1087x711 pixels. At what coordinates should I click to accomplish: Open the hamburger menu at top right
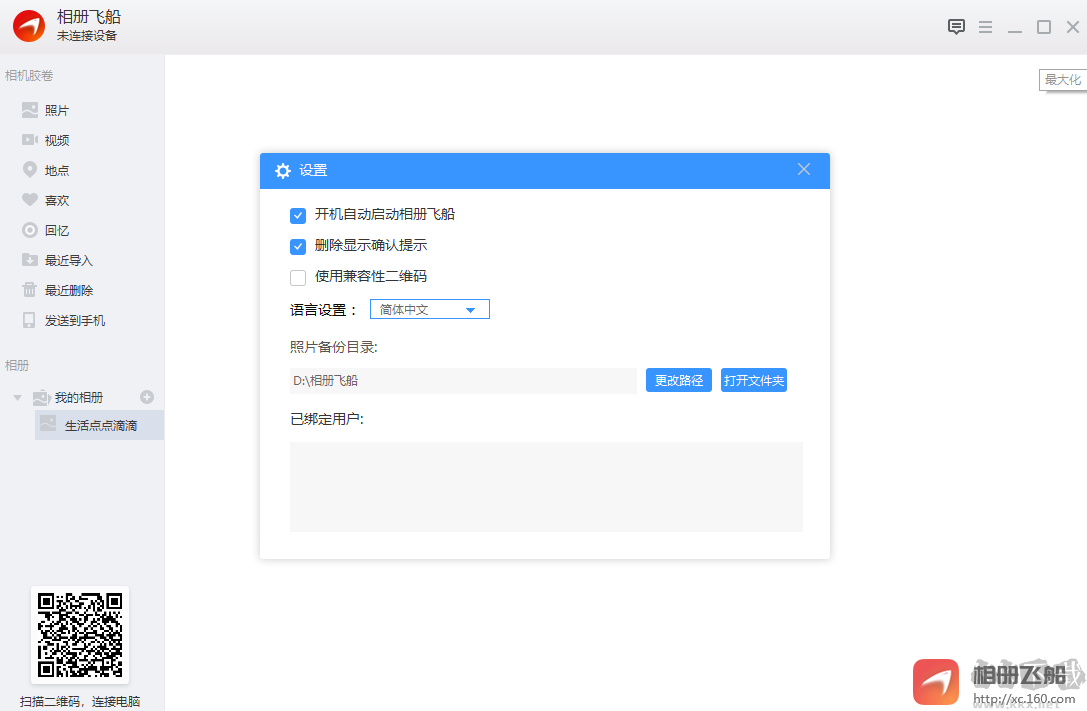tap(985, 27)
